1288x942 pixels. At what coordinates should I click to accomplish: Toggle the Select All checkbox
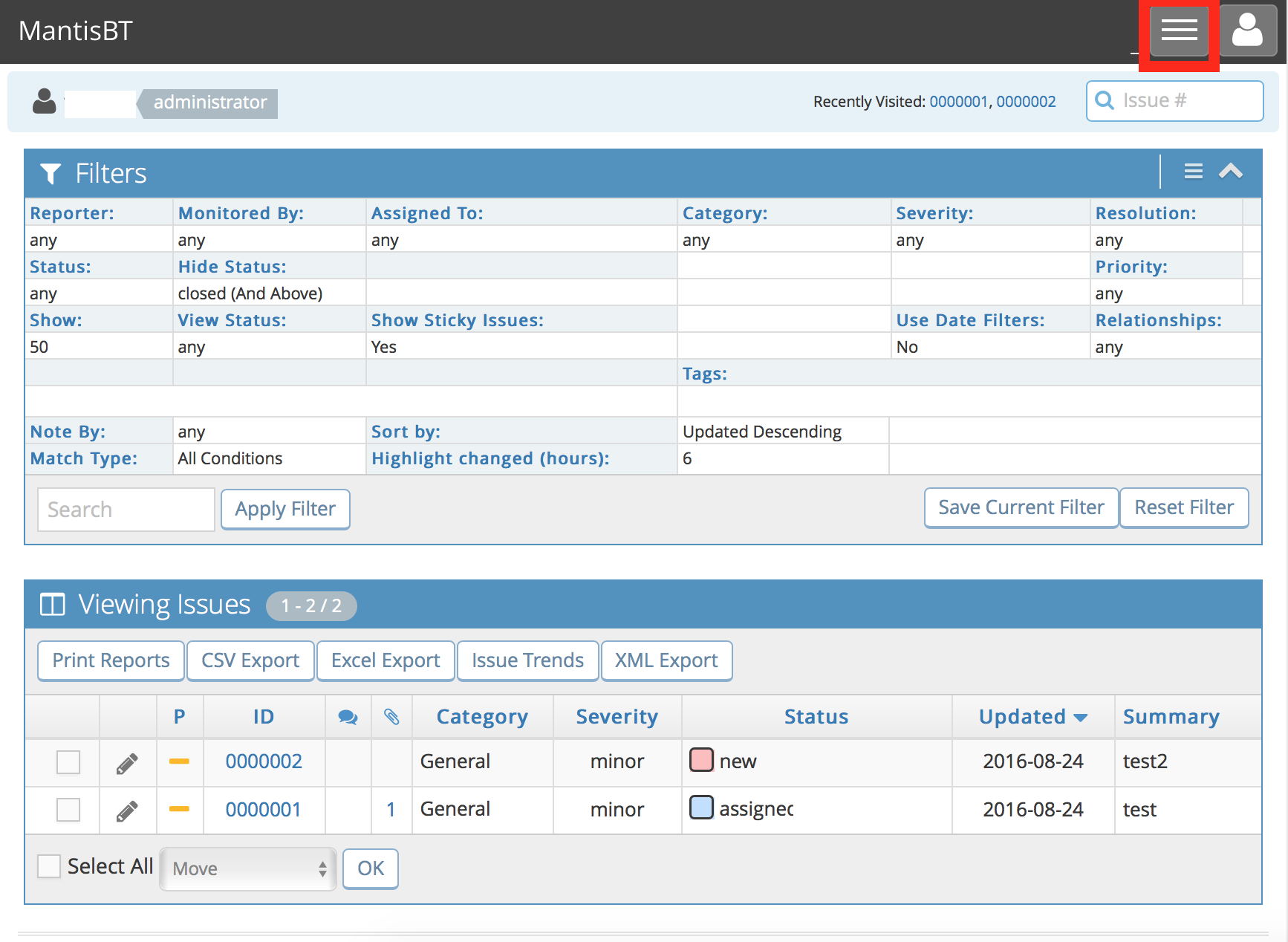(x=49, y=866)
